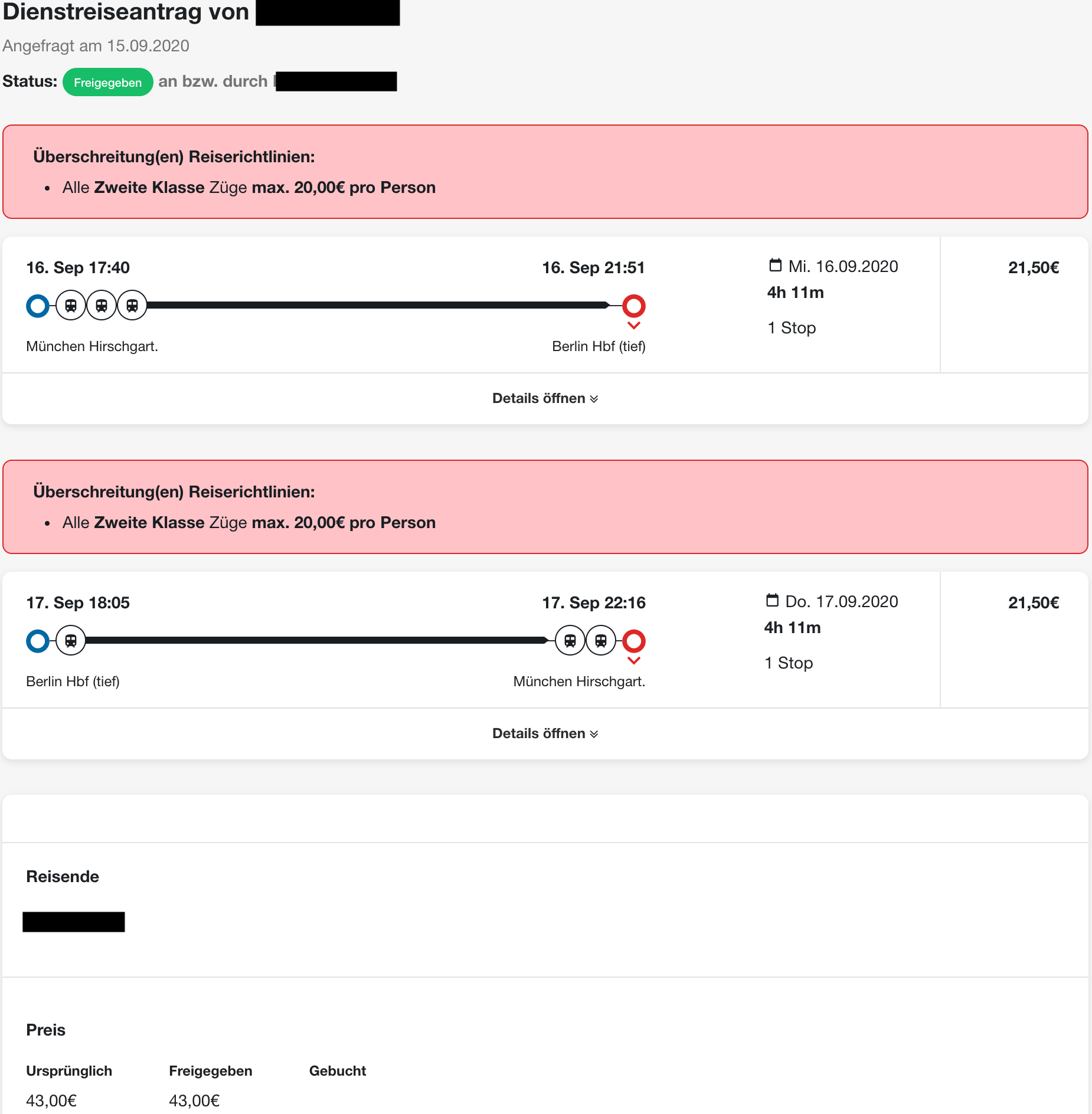Click first train icon on outbound journey
1092x1114 pixels.
(71, 306)
